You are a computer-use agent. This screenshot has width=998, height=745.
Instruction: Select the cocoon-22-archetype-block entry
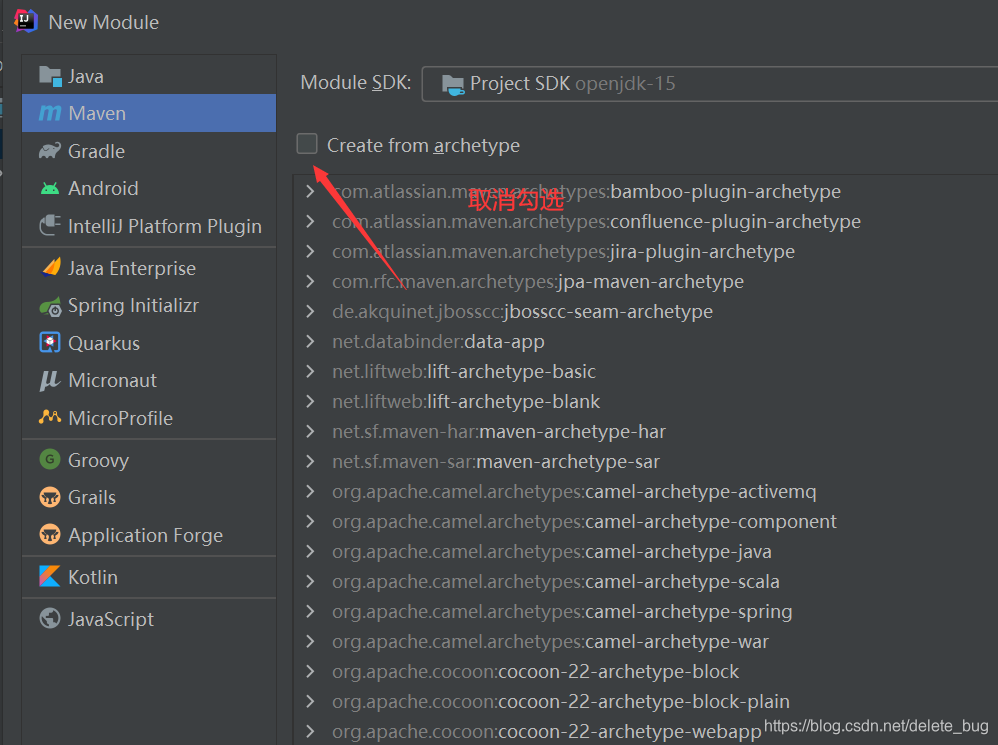(x=535, y=671)
